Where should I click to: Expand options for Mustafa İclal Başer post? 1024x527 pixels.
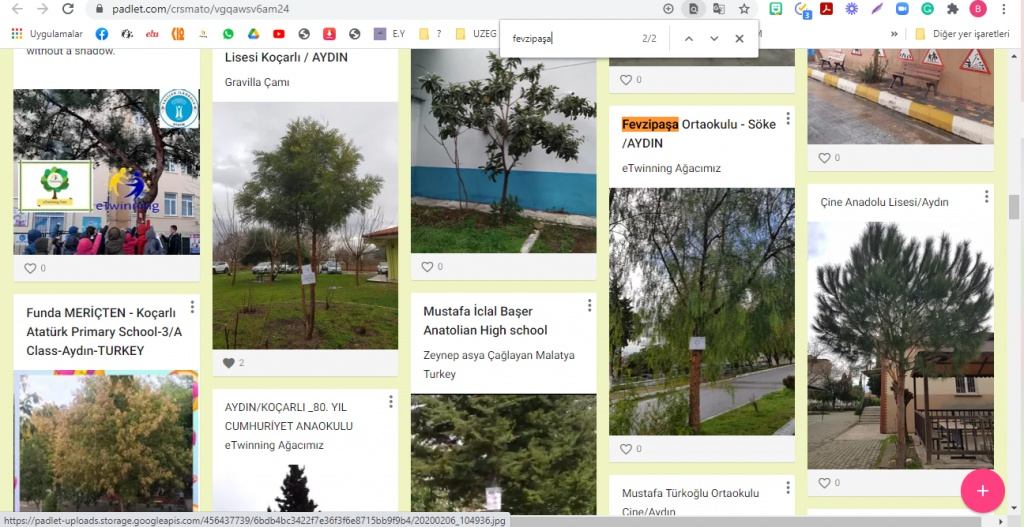tap(589, 306)
